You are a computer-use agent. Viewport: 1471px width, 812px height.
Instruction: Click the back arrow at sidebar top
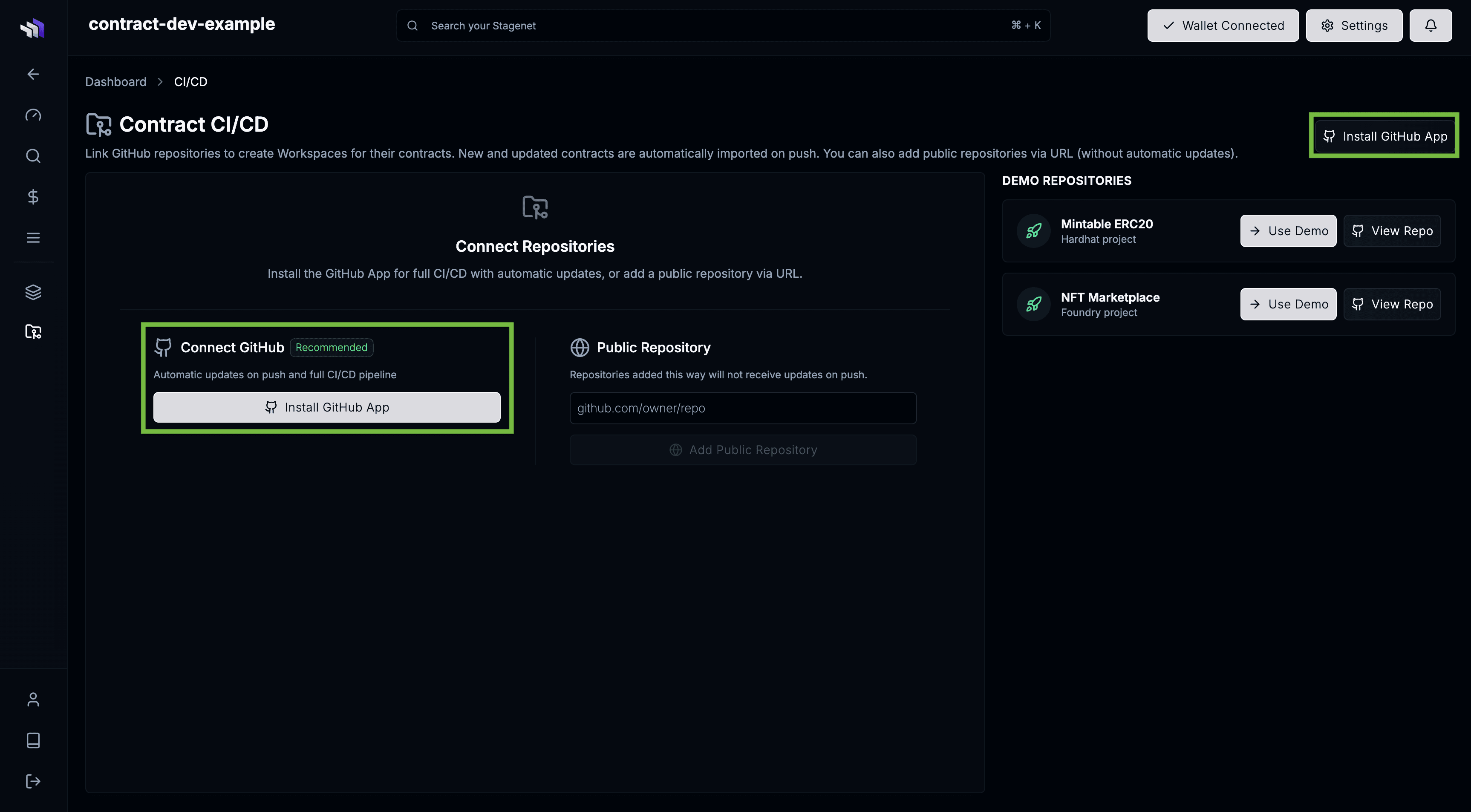coord(33,74)
